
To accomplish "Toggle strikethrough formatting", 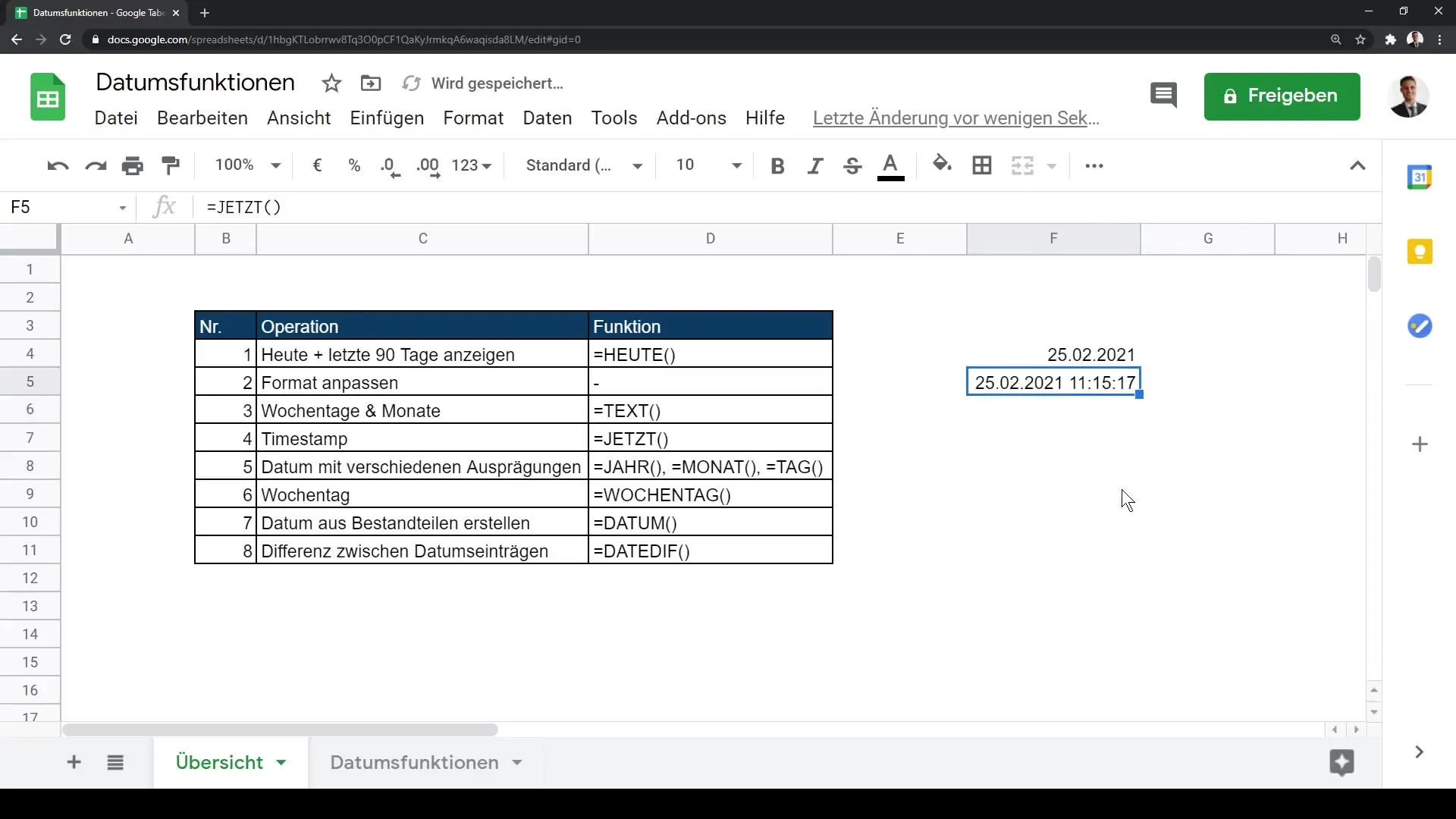I will pyautogui.click(x=852, y=166).
